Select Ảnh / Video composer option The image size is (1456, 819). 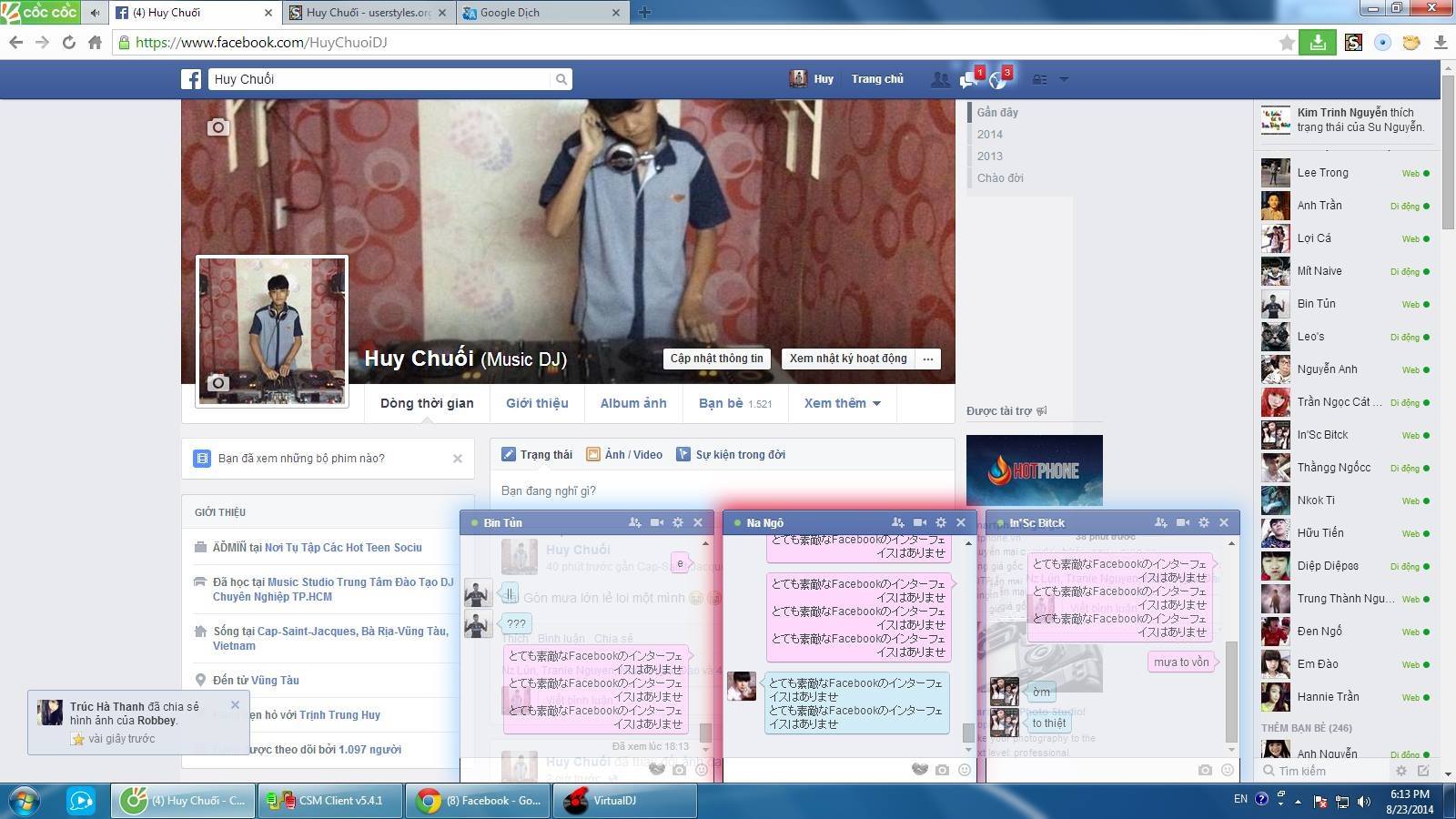pyautogui.click(x=624, y=454)
